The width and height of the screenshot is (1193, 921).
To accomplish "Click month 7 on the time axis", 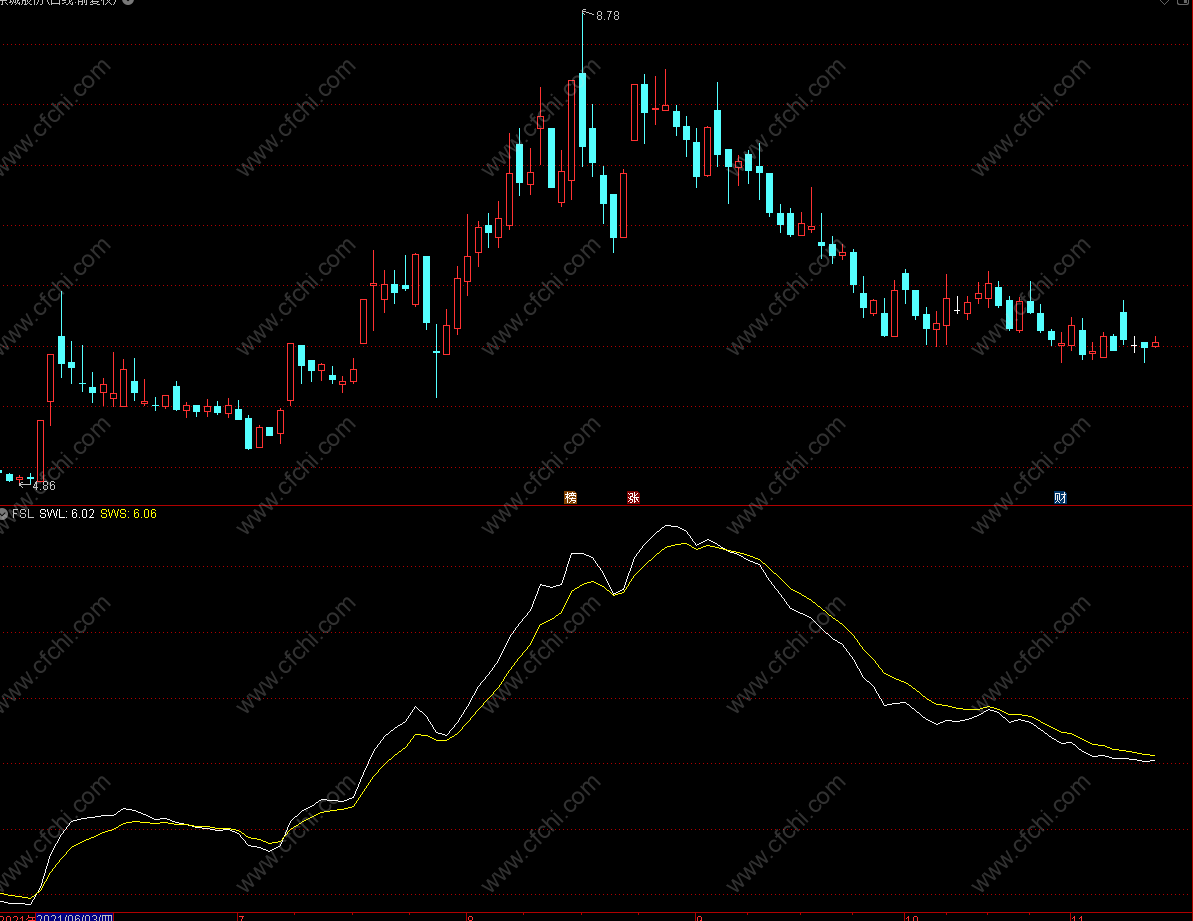I will [x=240, y=917].
